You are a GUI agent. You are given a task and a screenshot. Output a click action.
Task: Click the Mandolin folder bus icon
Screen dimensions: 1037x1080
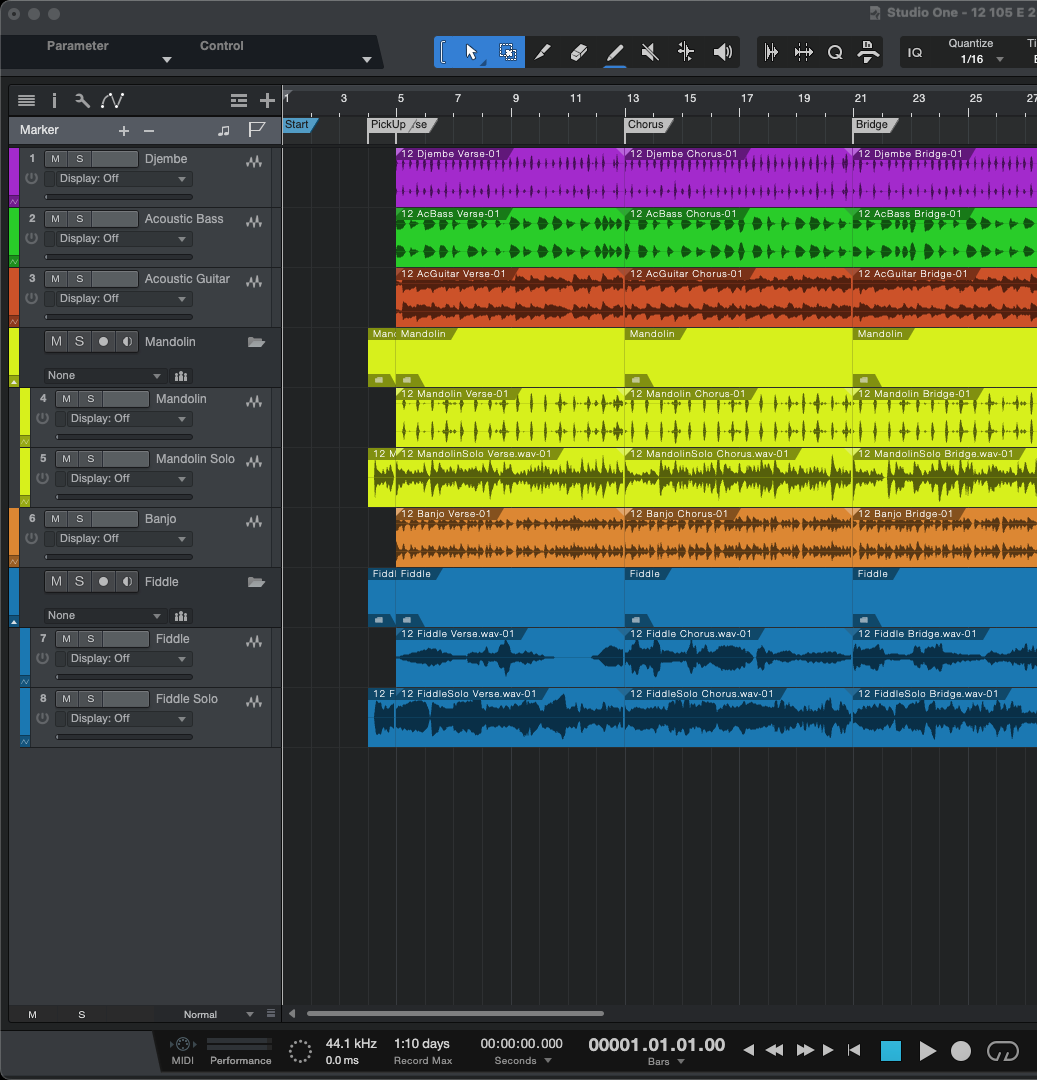[x=181, y=376]
